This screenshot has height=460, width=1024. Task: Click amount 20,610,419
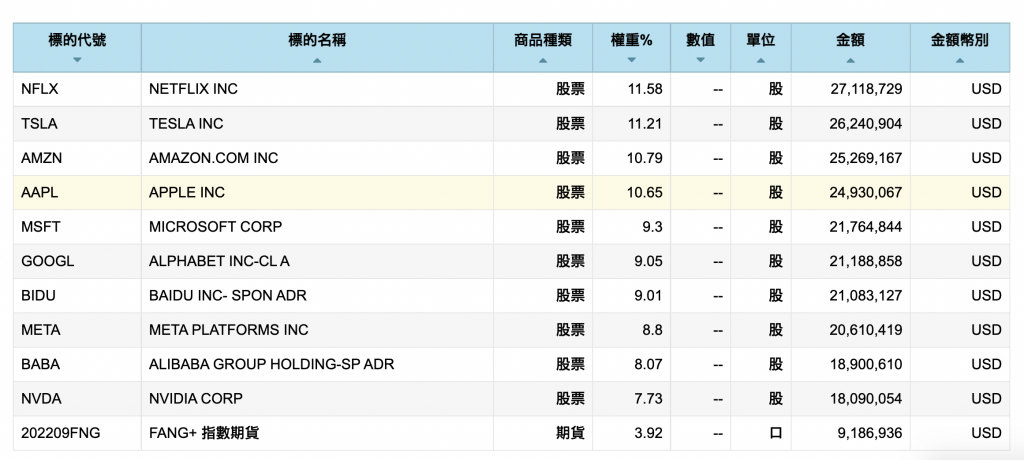pos(866,330)
